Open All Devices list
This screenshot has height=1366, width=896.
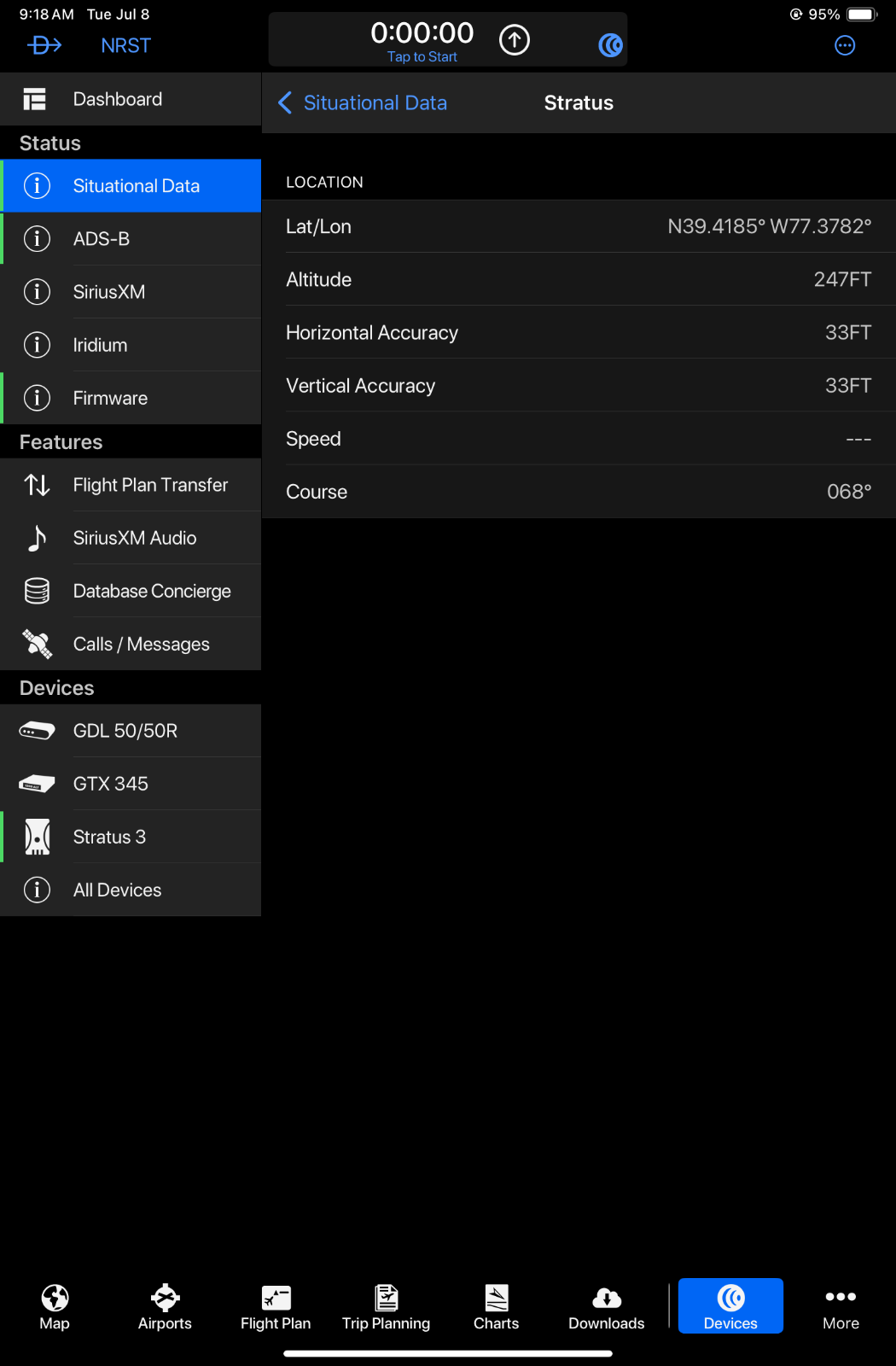pyautogui.click(x=131, y=890)
